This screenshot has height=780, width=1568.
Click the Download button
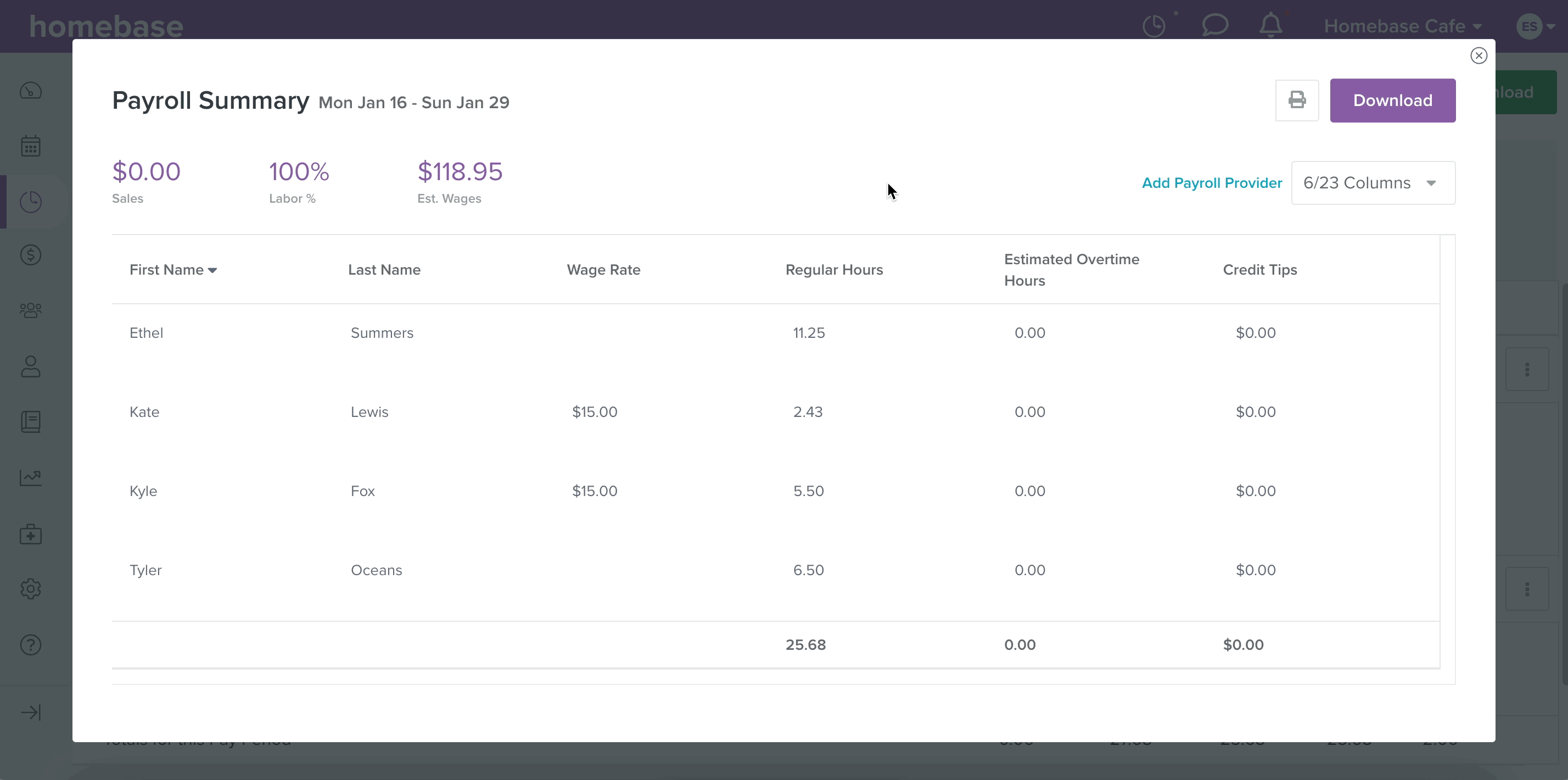tap(1392, 101)
